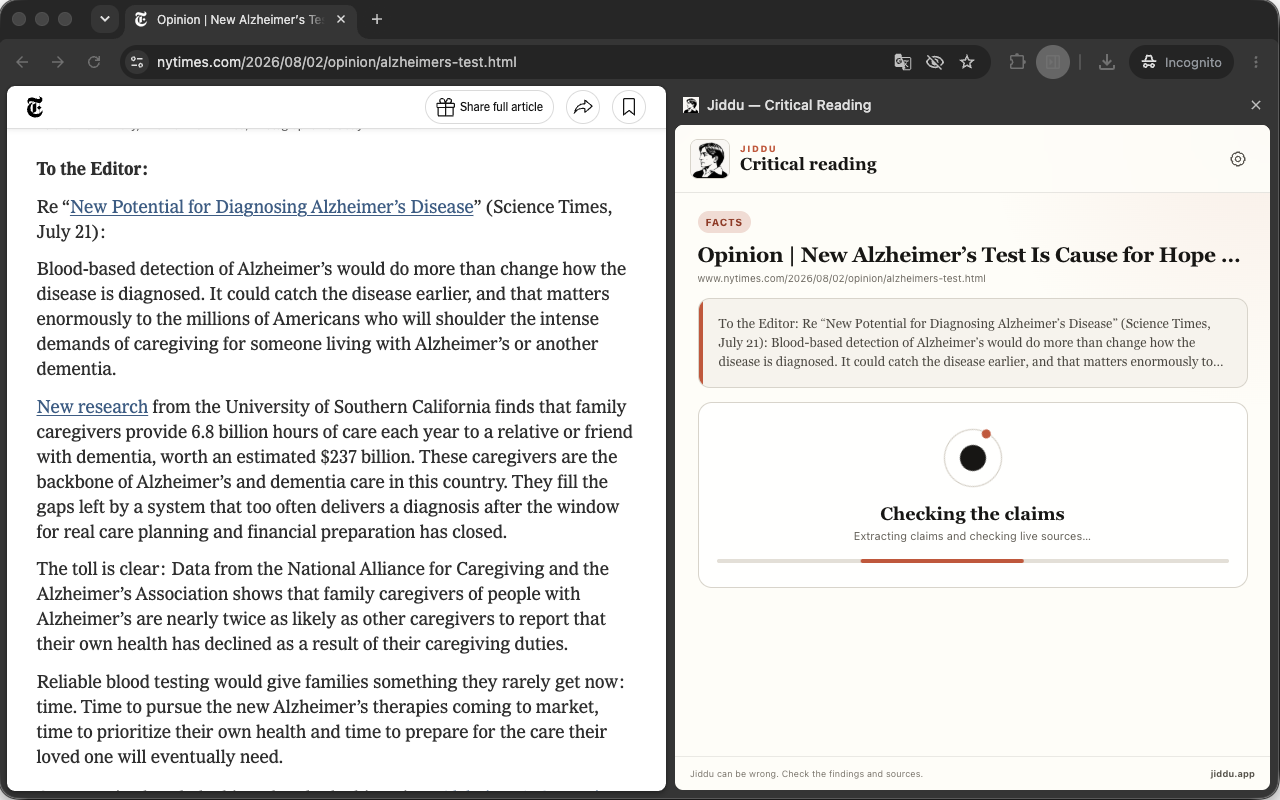This screenshot has width=1280, height=800.
Task: Click the jiddu.app footer link
Action: click(1232, 774)
